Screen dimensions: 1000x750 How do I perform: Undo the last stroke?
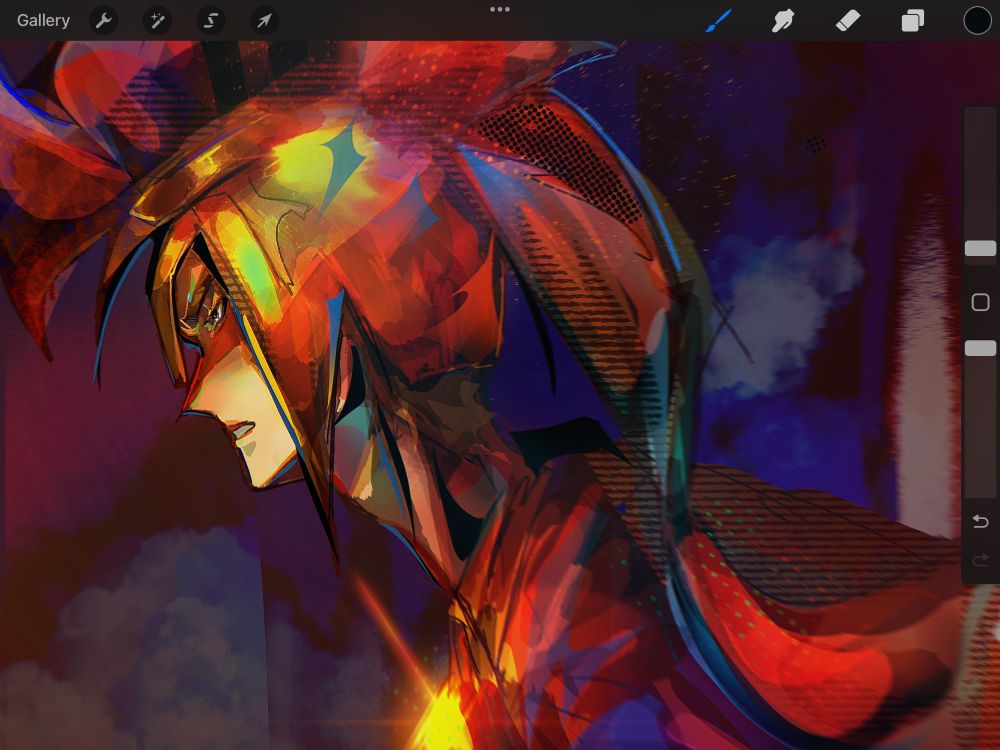click(980, 522)
